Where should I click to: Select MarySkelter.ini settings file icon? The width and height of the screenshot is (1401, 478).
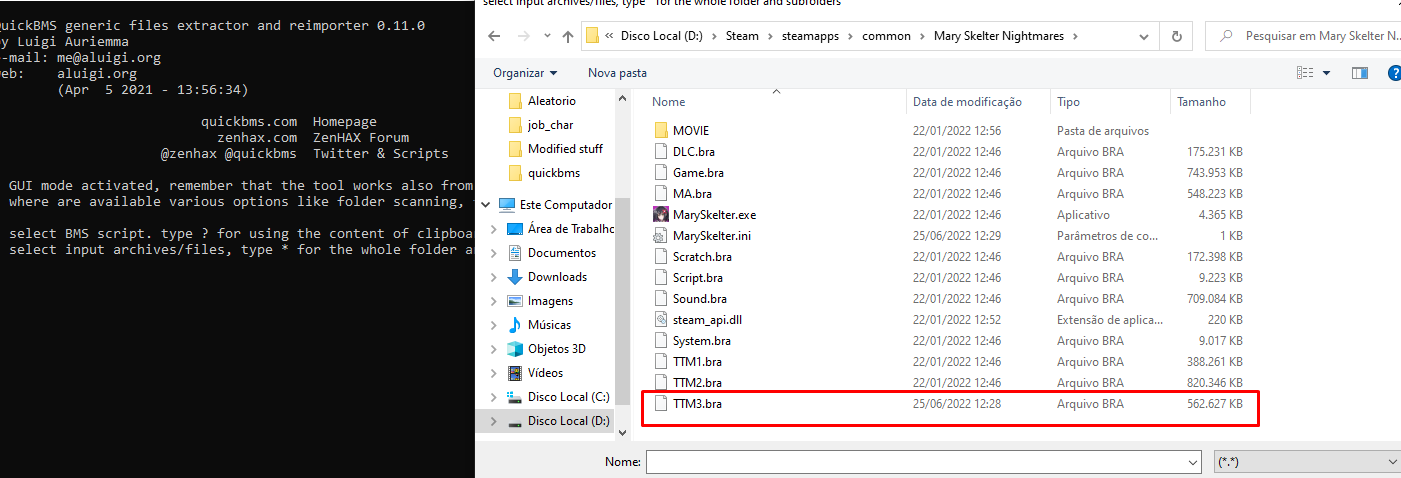point(660,236)
